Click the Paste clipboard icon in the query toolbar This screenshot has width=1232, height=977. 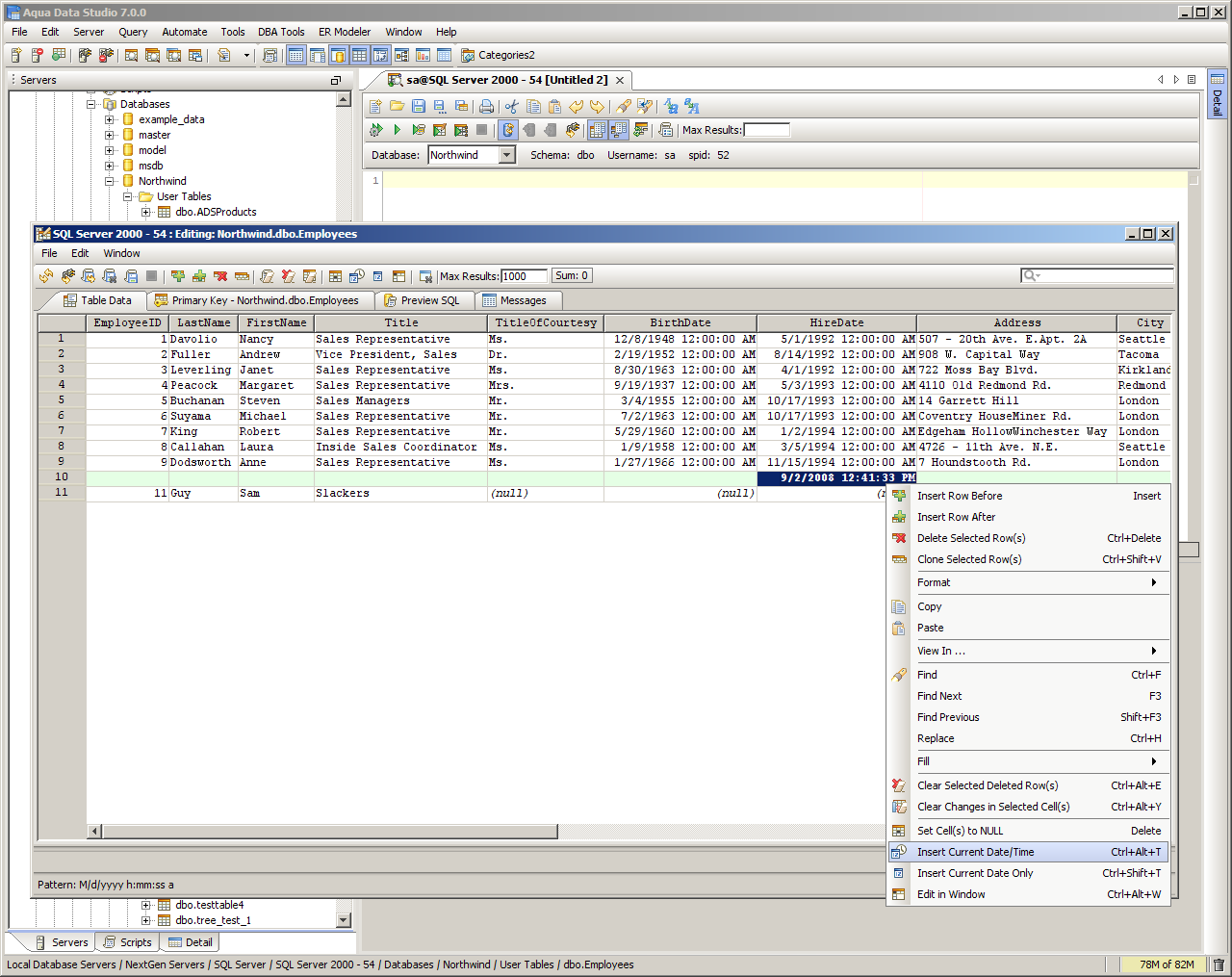pyautogui.click(x=554, y=106)
